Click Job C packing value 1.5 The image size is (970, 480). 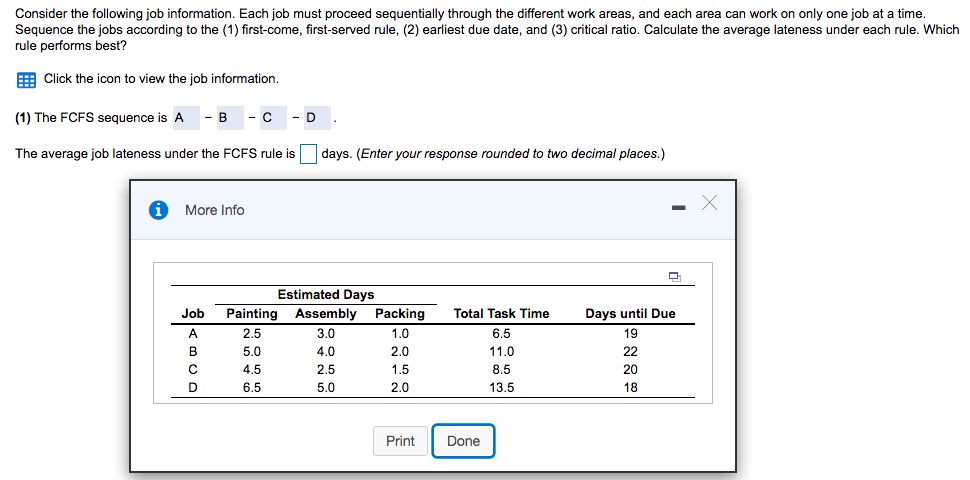(400, 370)
